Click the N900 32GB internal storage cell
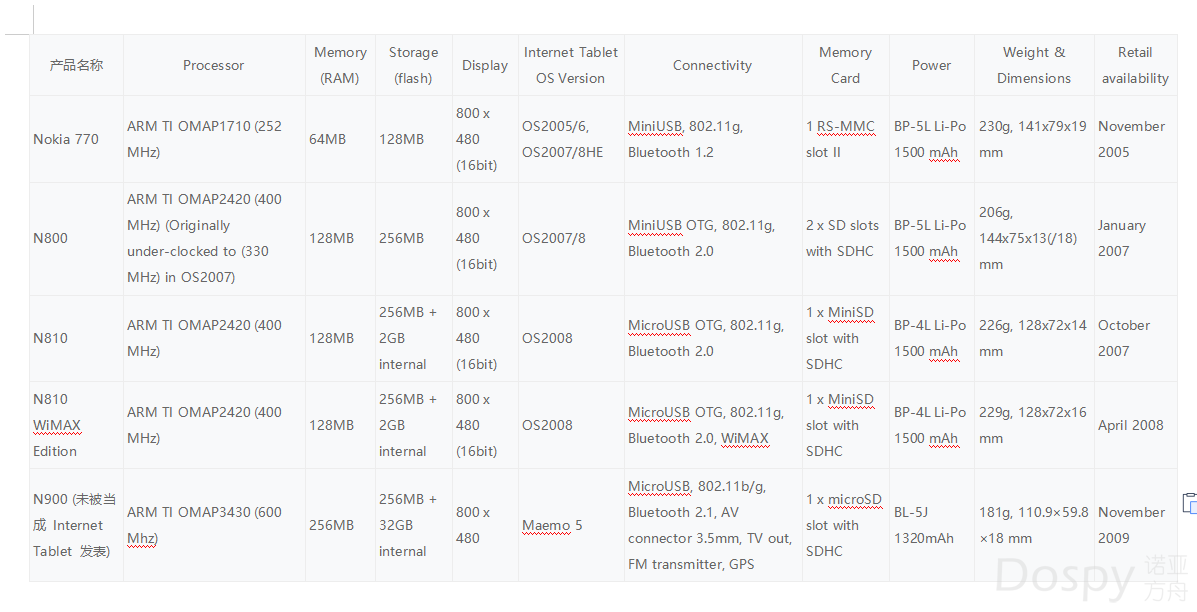1197x612 pixels. pyautogui.click(x=414, y=525)
